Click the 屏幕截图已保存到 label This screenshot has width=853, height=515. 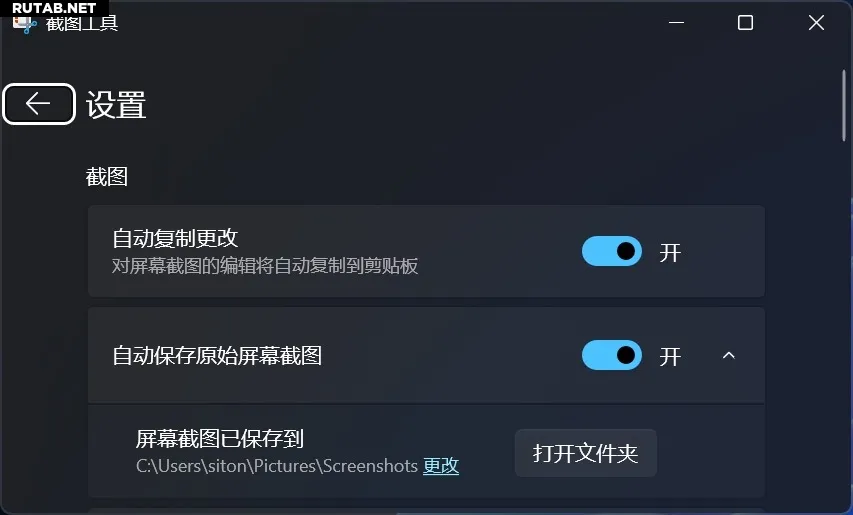(219, 439)
